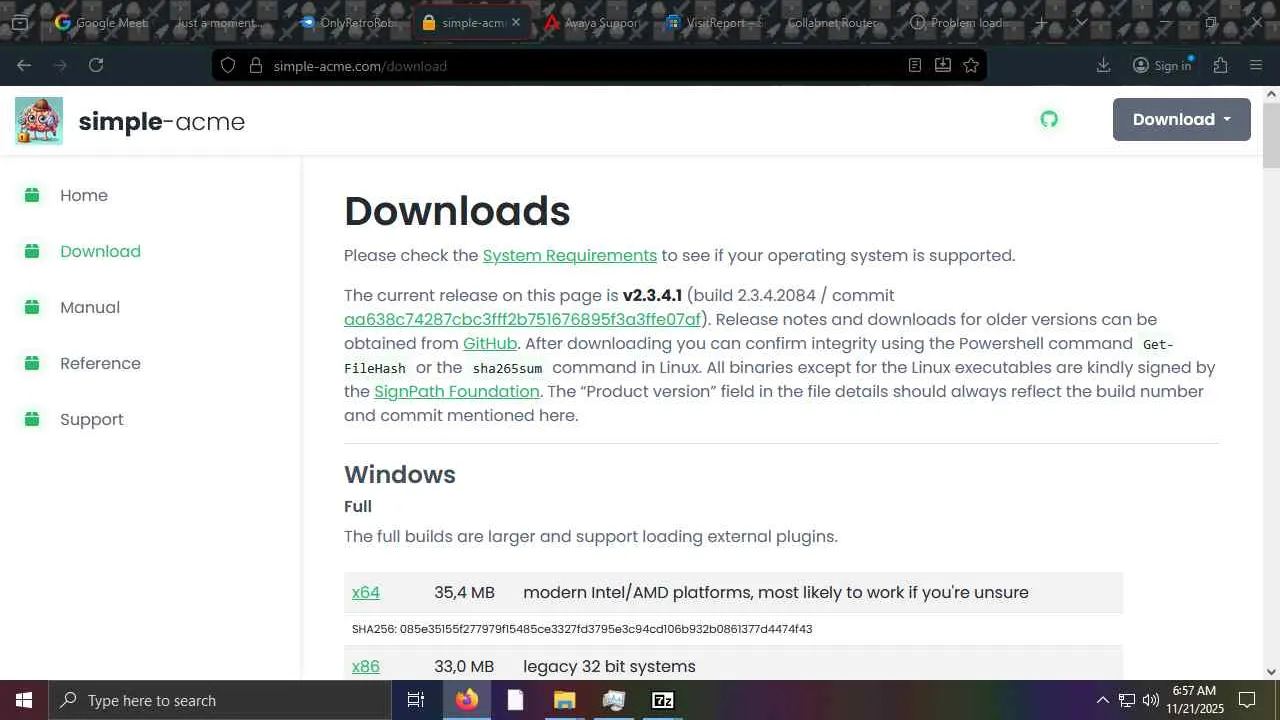
Task: Open the Windows notification center
Action: 1247,700
